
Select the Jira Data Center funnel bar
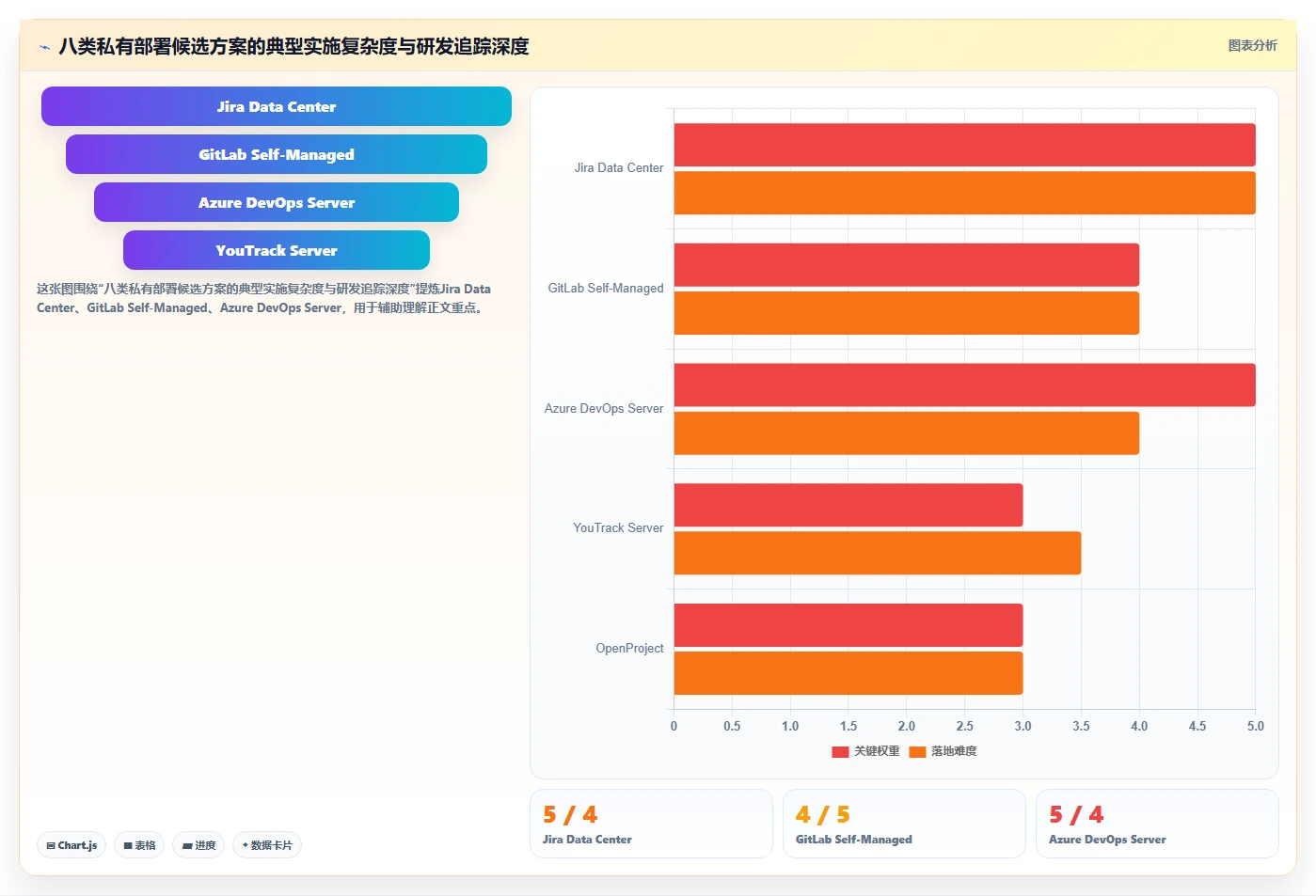click(277, 106)
